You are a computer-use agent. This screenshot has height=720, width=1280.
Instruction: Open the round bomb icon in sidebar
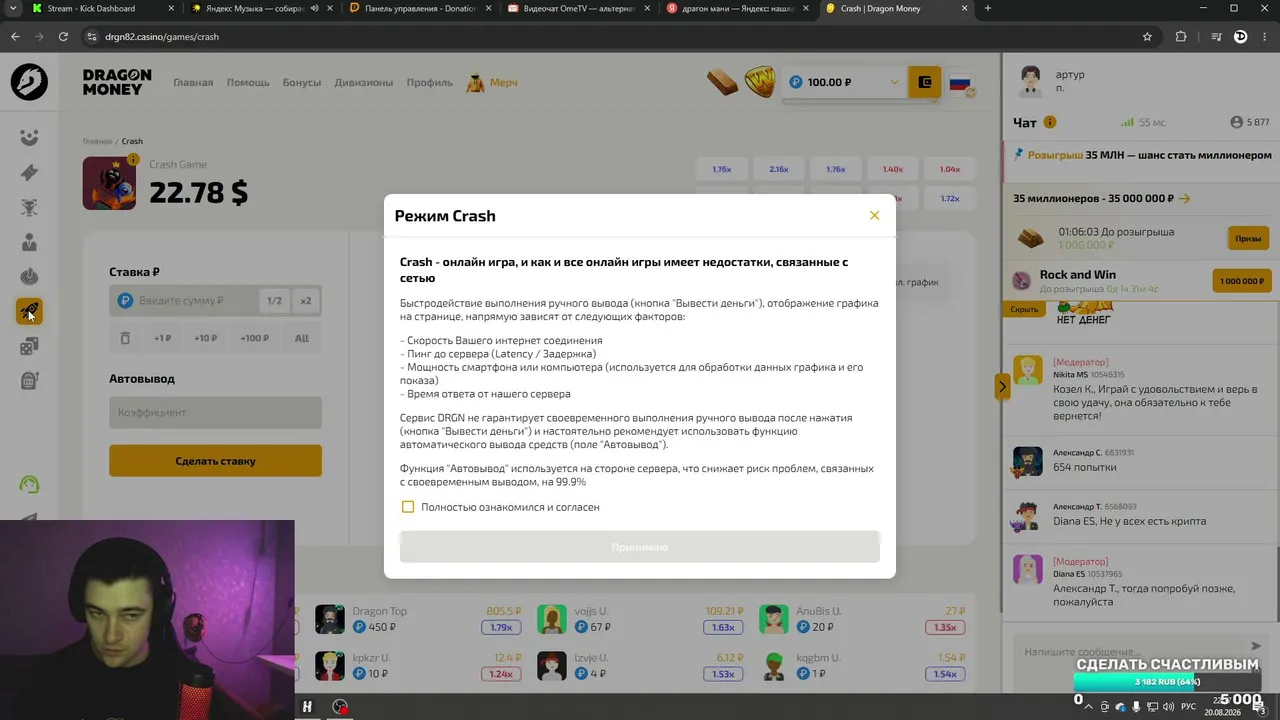pyautogui.click(x=29, y=277)
